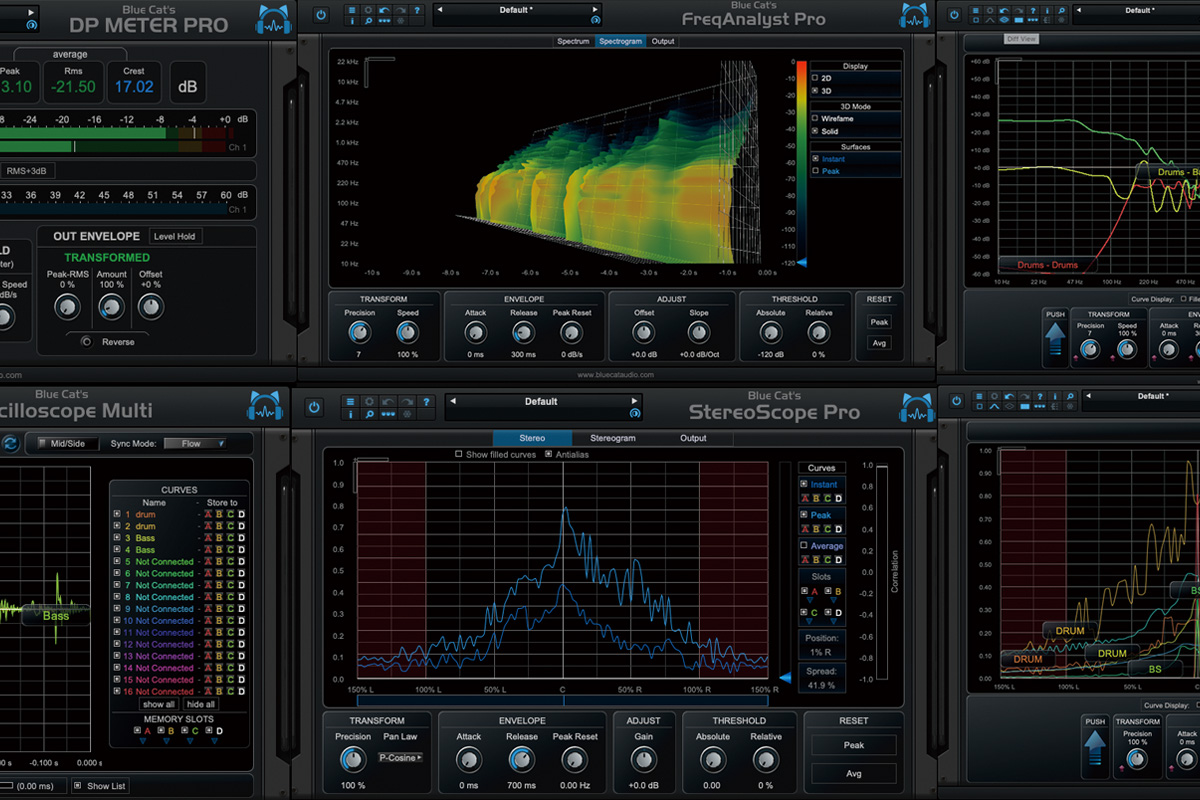The height and width of the screenshot is (800, 1200).
Task: Click StereoScope Gain adjust knob
Action: (644, 760)
